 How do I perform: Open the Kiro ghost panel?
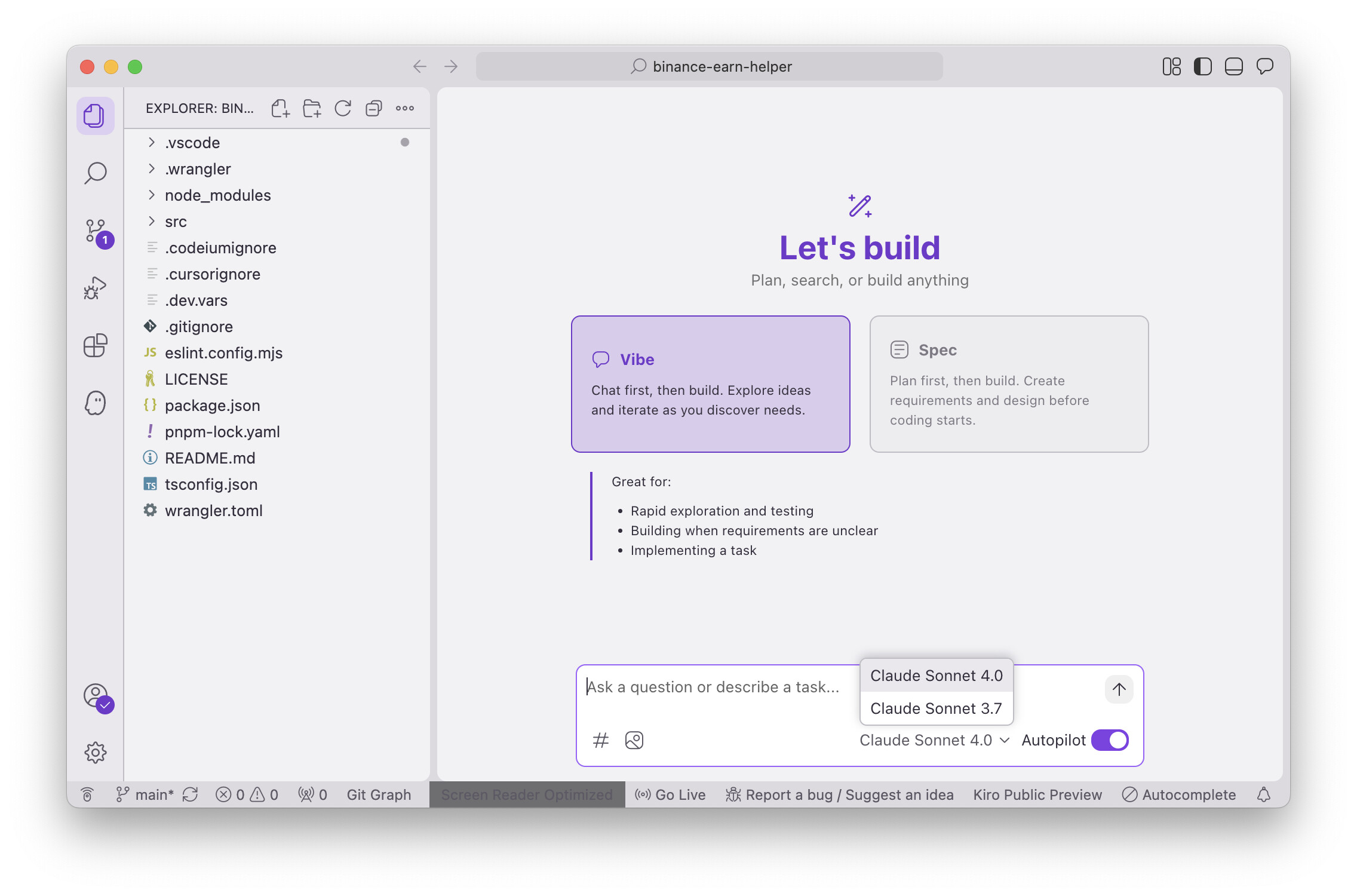coord(95,403)
